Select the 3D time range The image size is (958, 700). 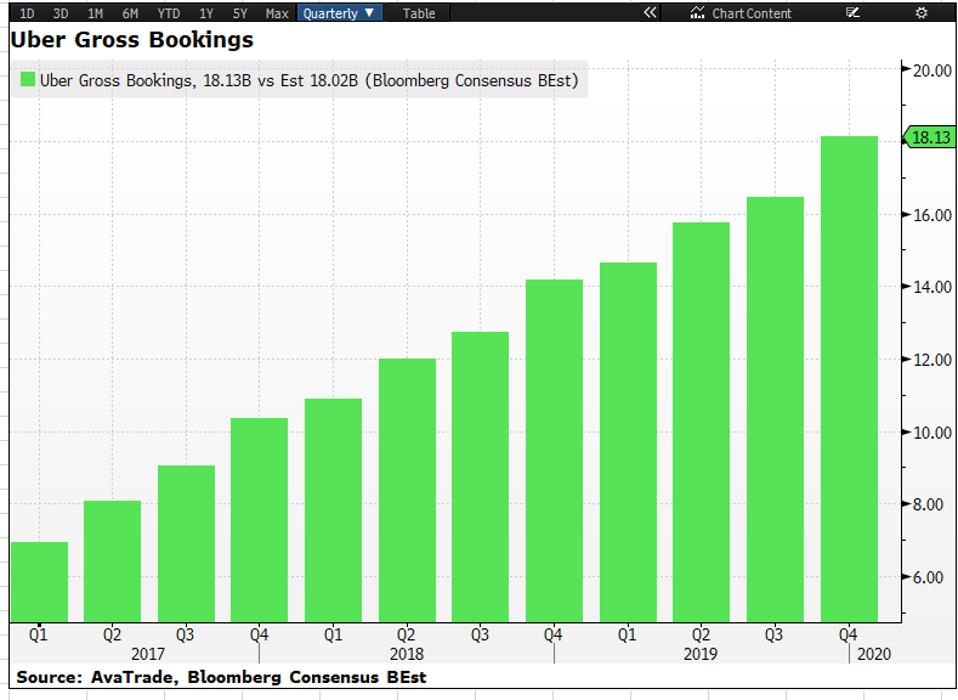[x=61, y=13]
